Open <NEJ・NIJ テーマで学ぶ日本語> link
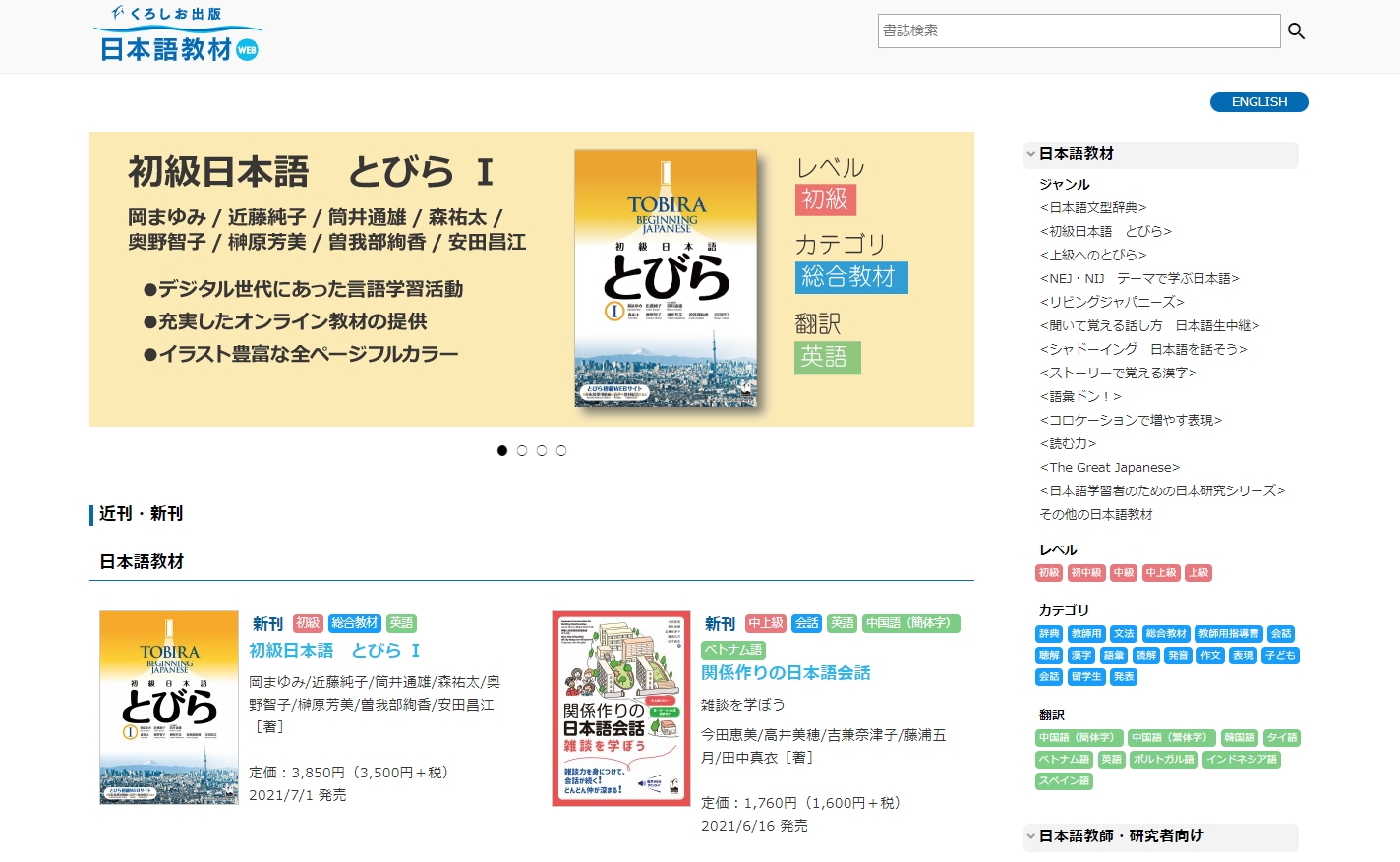This screenshot has height=862, width=1400. tap(1139, 279)
